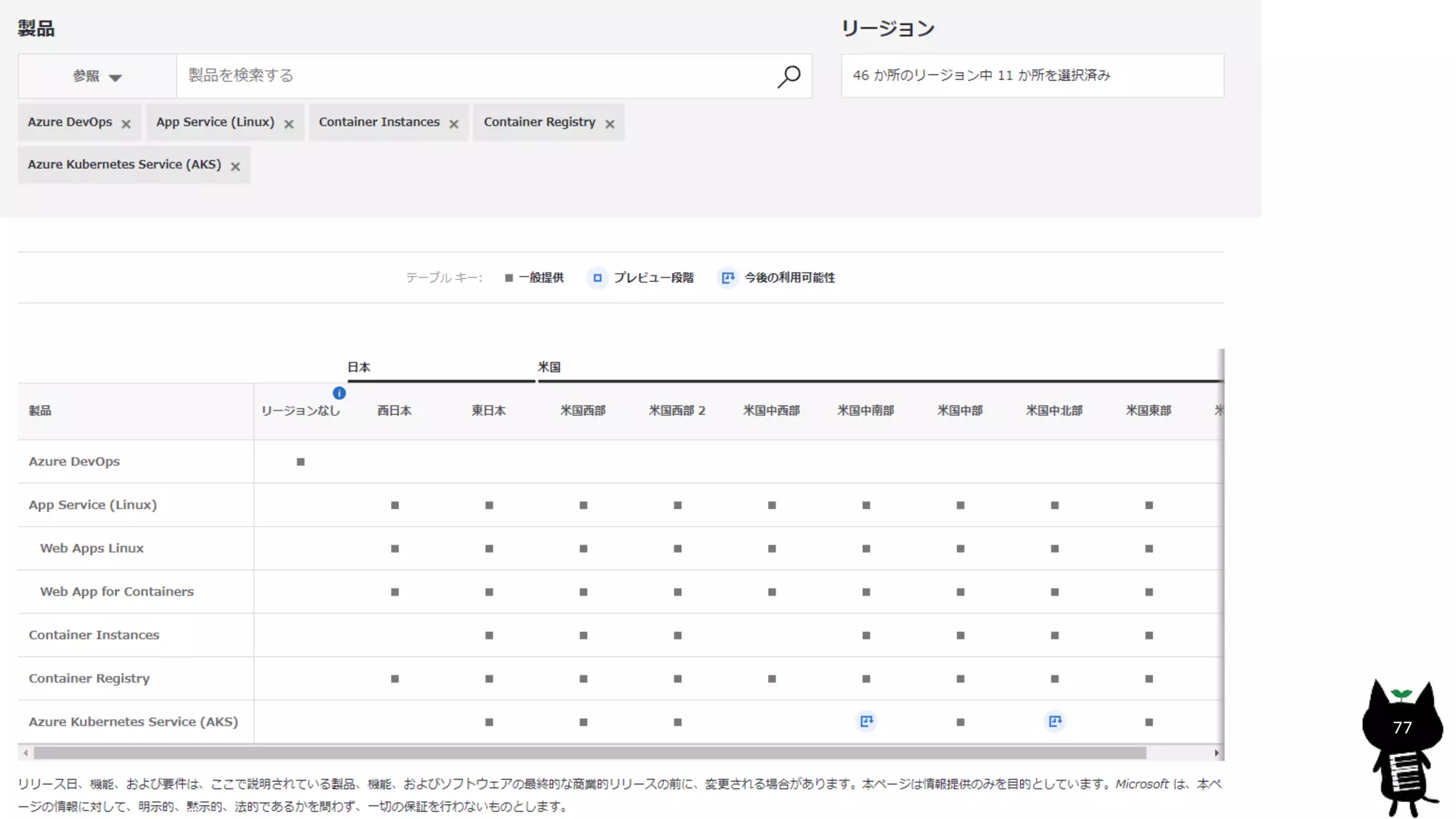1456x819 pixels.
Task: Remove Azure Kubernetes Service (AKS) tag
Action: coord(235,166)
